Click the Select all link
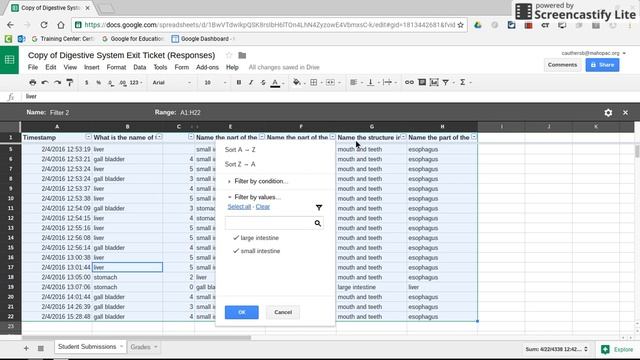Image resolution: width=640 pixels, height=360 pixels. [239, 207]
